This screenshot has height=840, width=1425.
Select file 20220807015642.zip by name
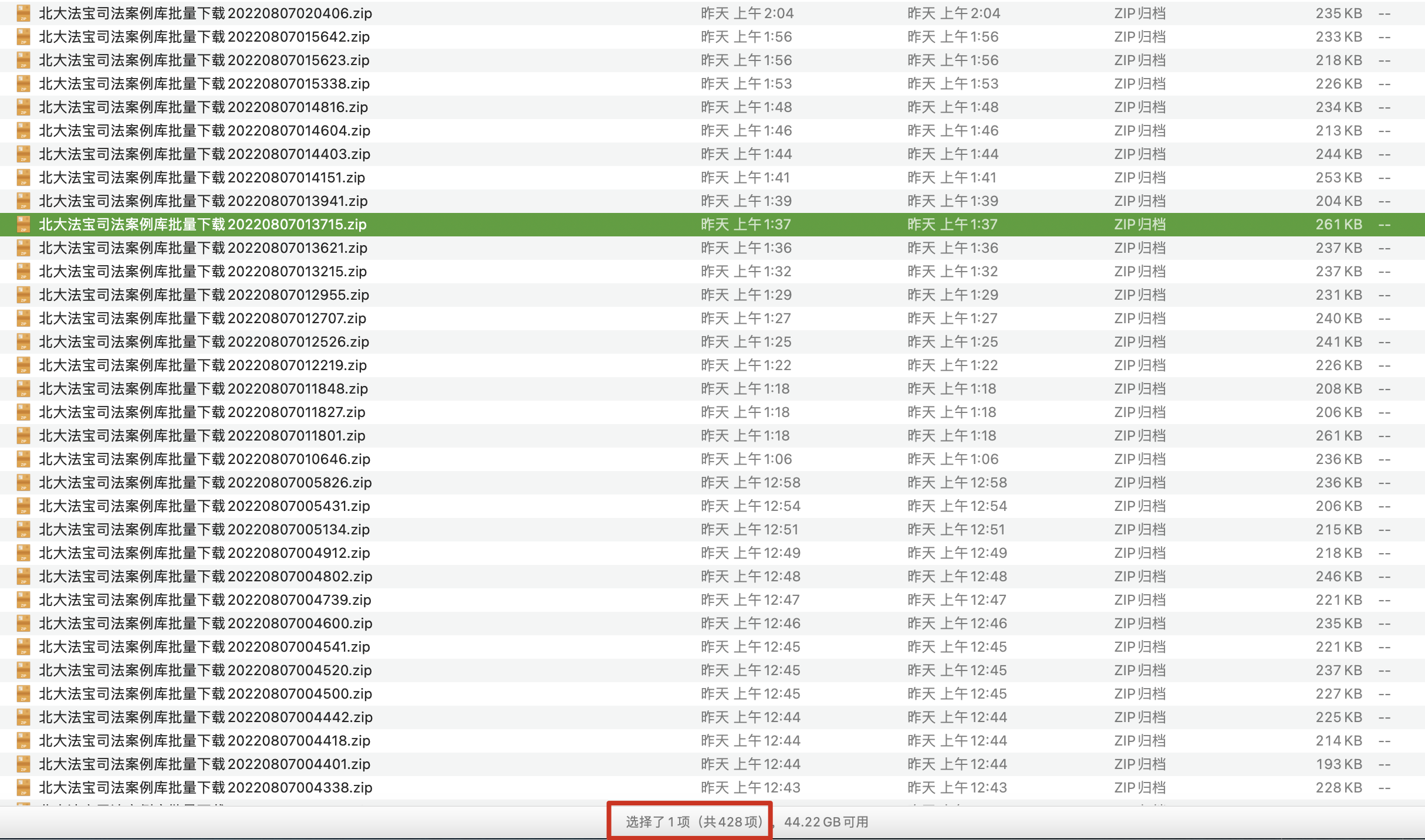[204, 36]
